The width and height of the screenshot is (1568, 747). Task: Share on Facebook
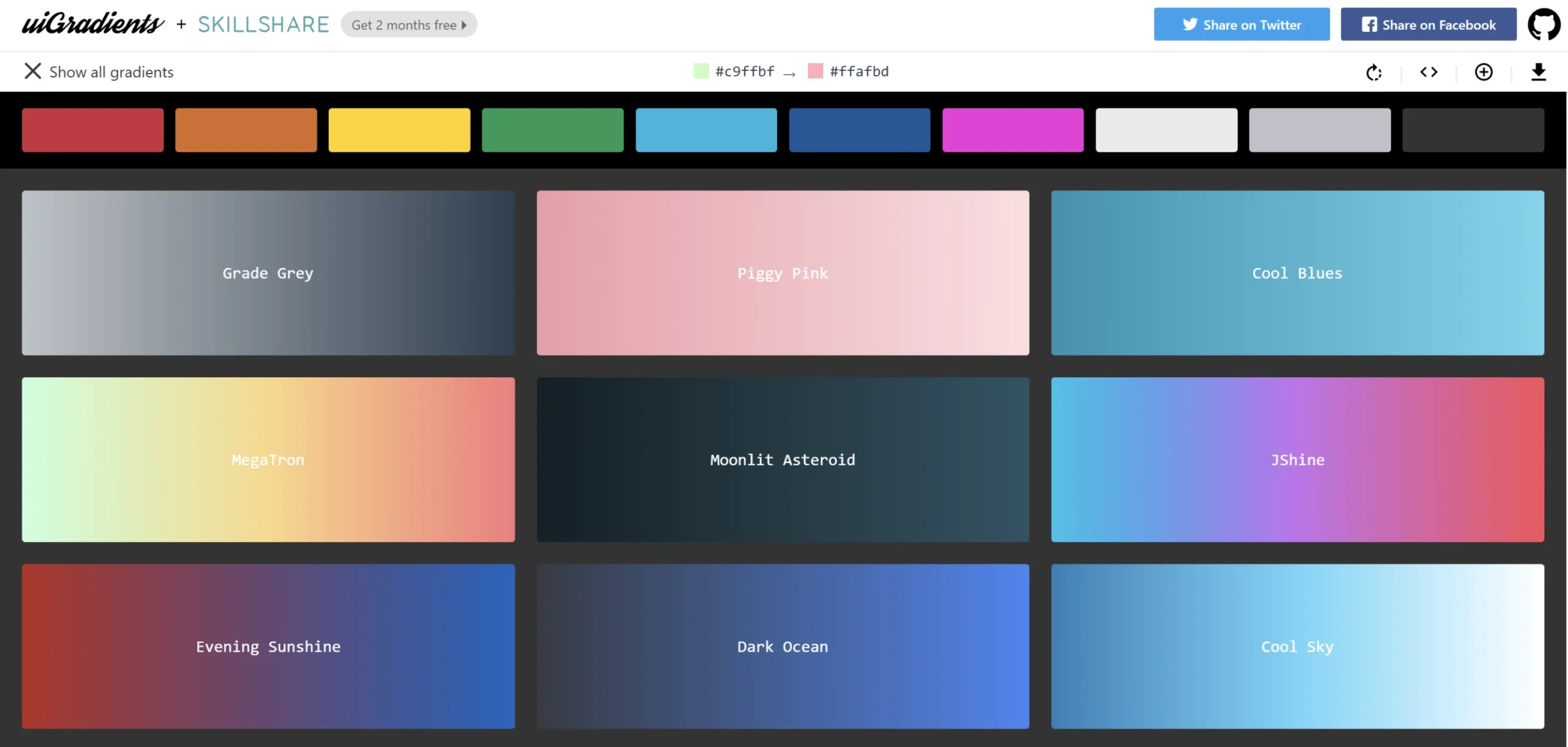click(x=1428, y=24)
